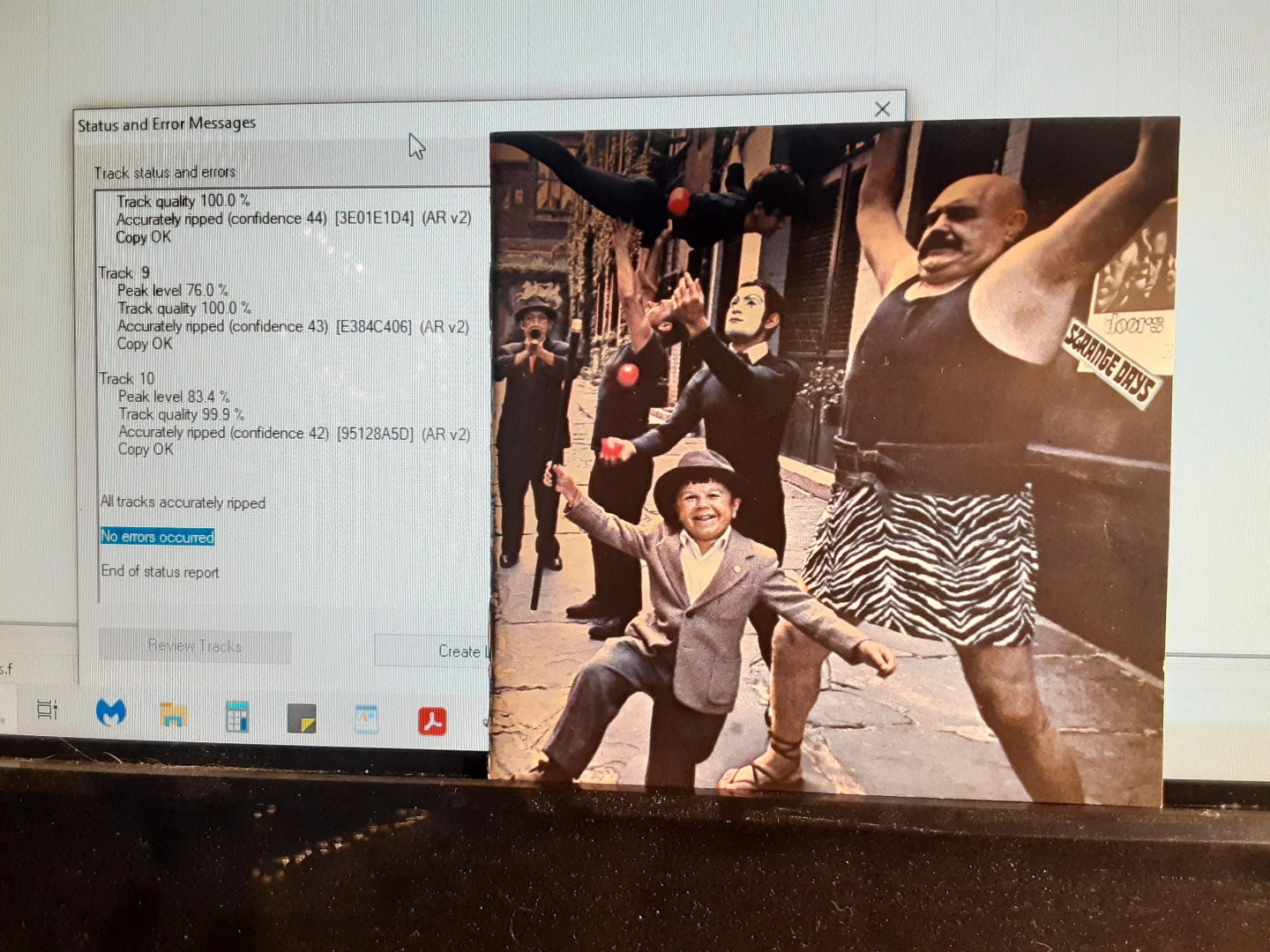
Task: Click the confidence 42 accurately ripped line
Action: [294, 433]
